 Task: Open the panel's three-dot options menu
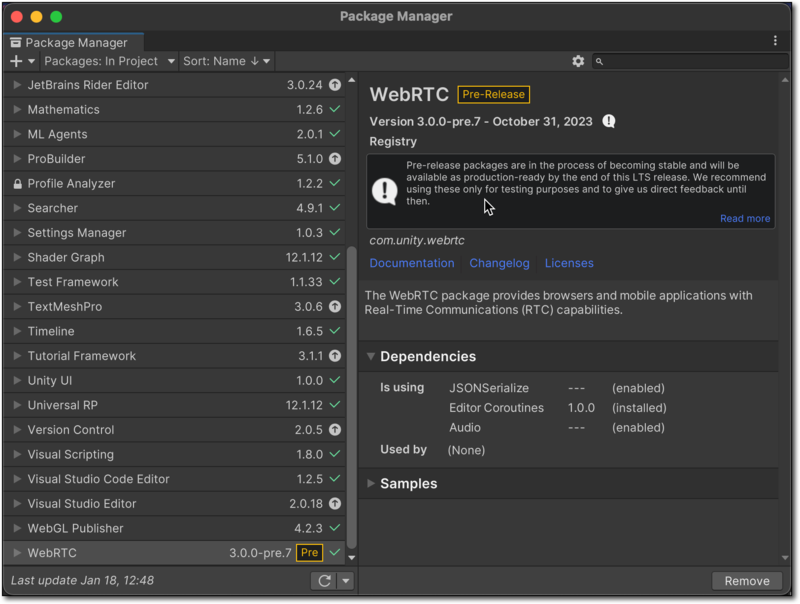pos(775,41)
